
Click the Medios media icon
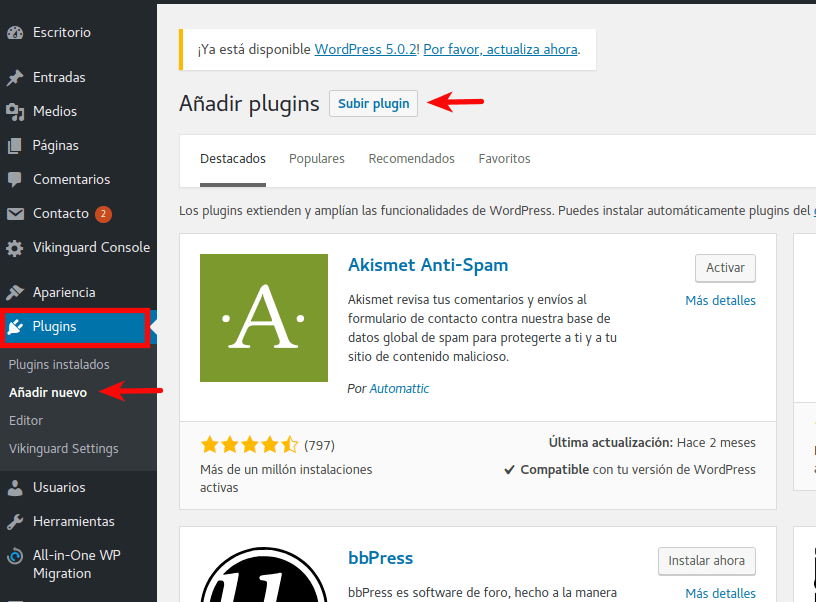point(15,111)
